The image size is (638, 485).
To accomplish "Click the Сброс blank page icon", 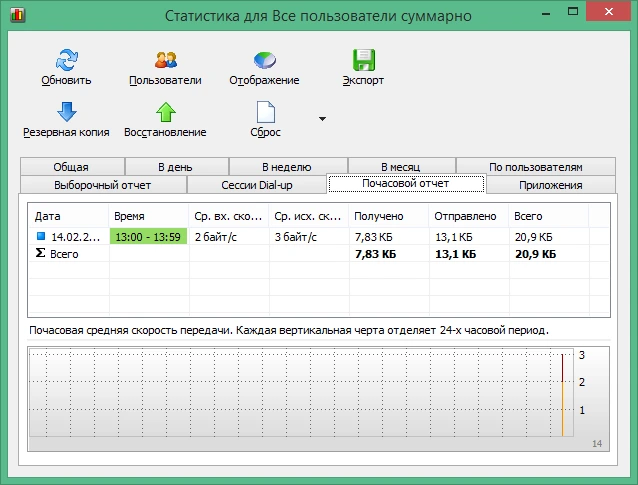I will [265, 111].
